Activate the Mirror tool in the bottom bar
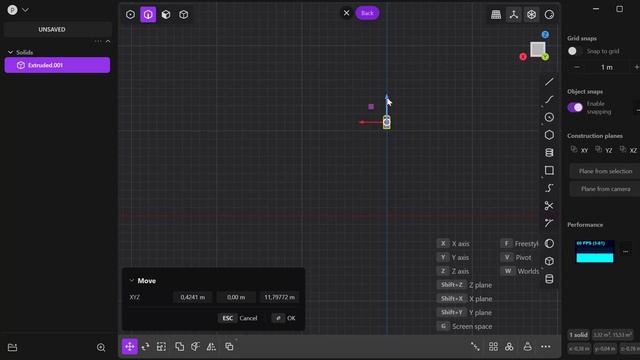 (x=211, y=347)
